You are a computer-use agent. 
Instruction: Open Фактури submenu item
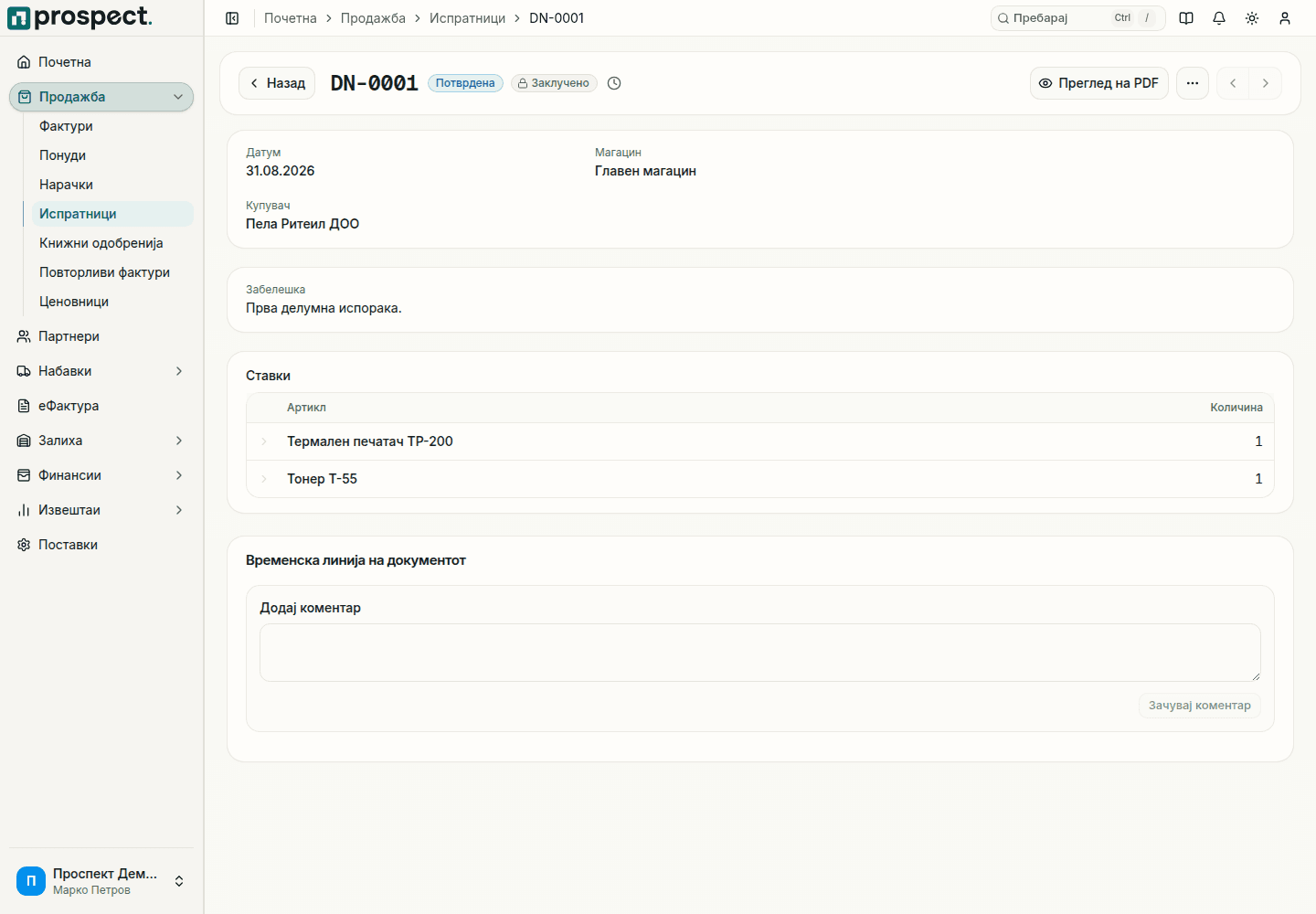[112, 126]
